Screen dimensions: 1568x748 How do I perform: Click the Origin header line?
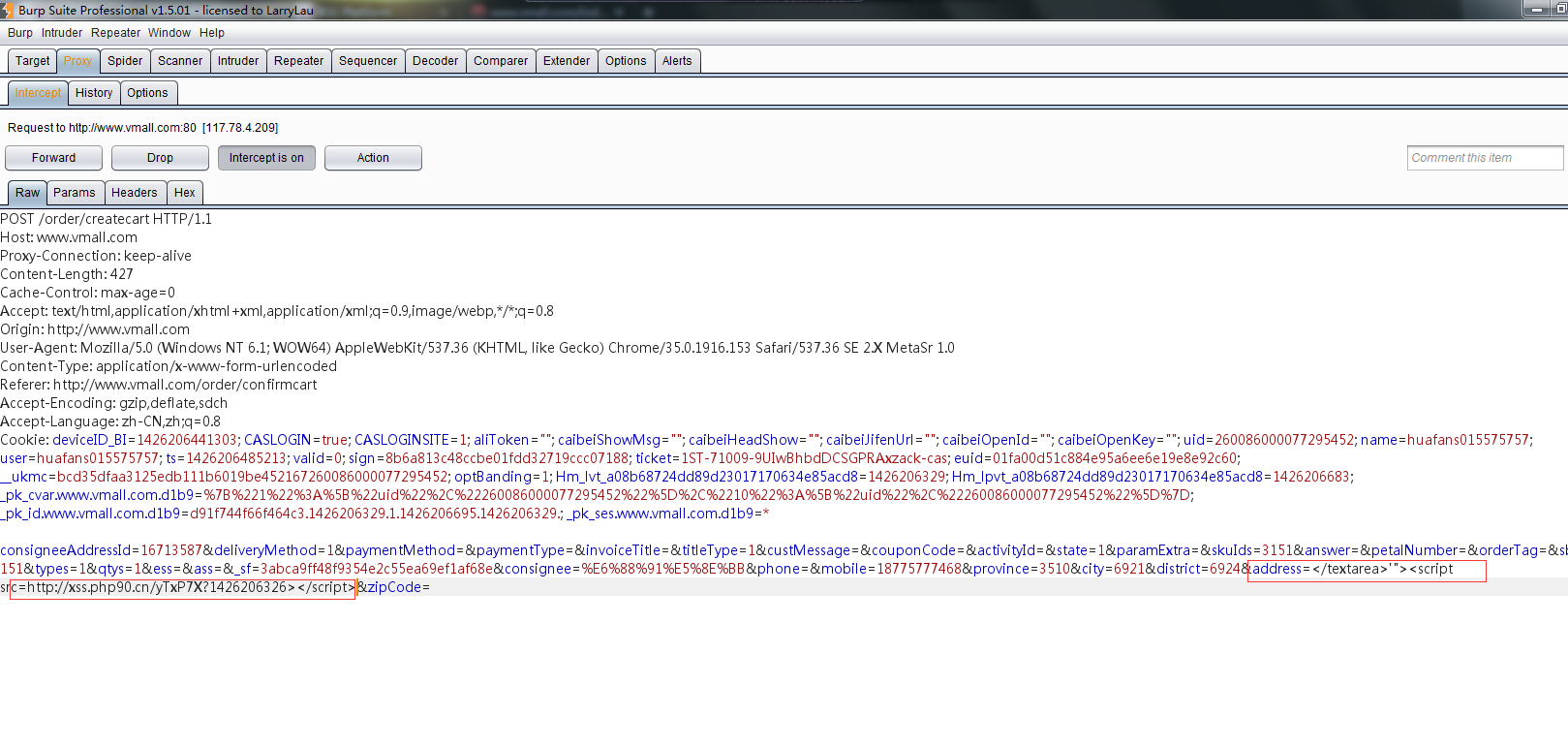95,329
